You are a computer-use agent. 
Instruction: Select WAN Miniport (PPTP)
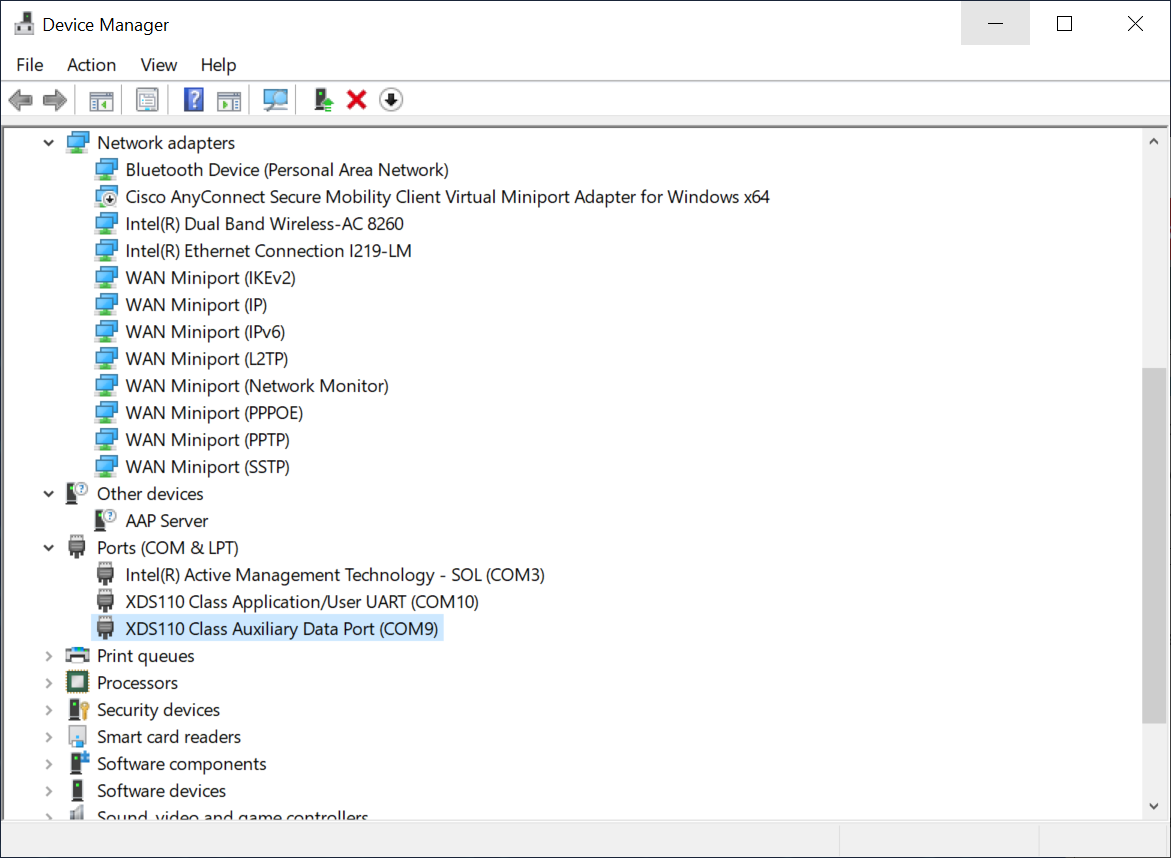pos(208,440)
